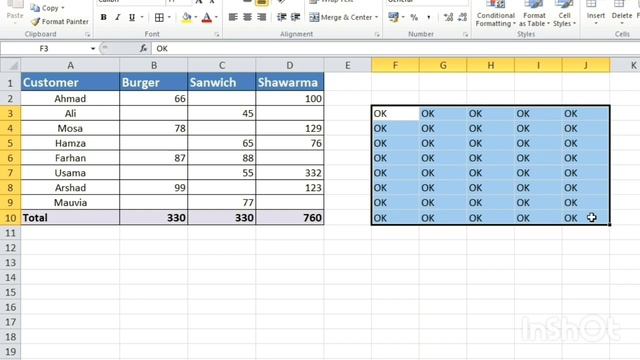Image resolution: width=640 pixels, height=360 pixels.
Task: Click total cell showing 760
Action: pos(290,218)
